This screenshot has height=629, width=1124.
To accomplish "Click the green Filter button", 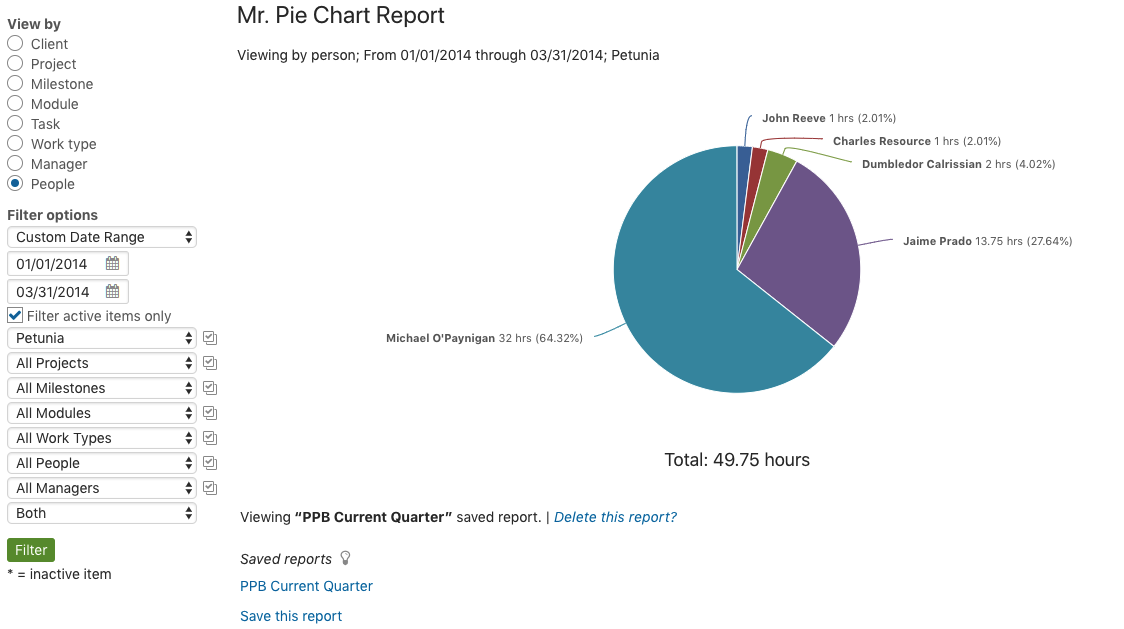I will pyautogui.click(x=31, y=549).
